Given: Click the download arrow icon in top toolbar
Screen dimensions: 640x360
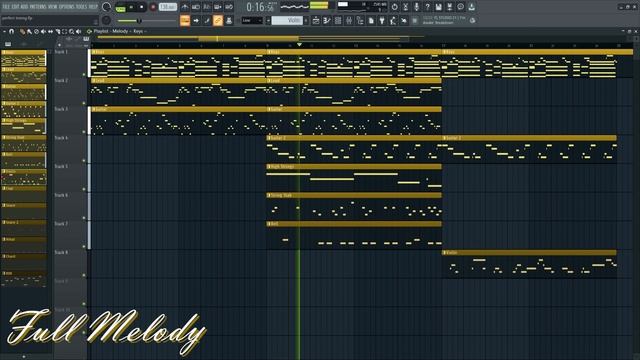Looking at the screenshot, I should 471,7.
